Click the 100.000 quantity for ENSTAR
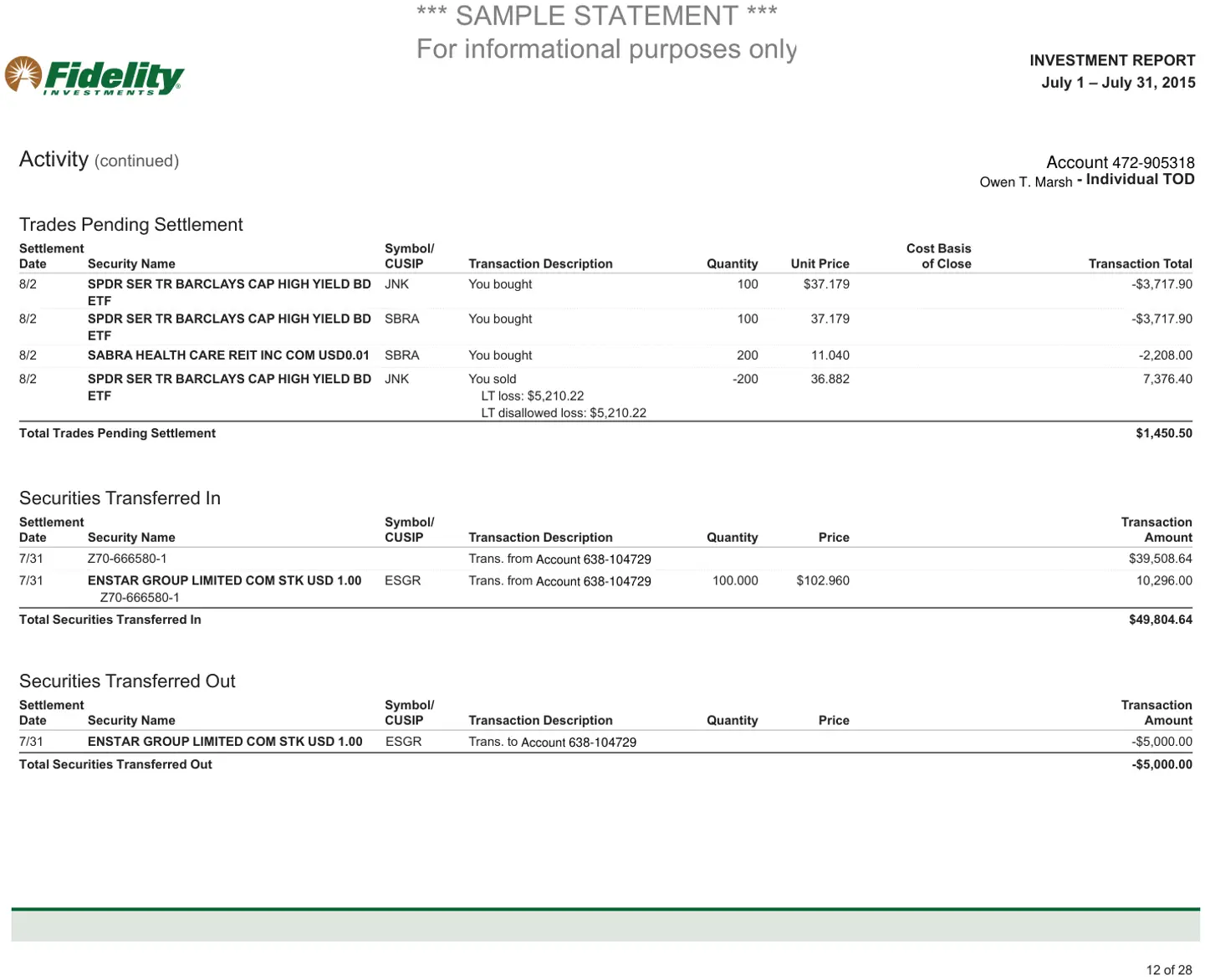This screenshot has width=1205, height=980. [735, 580]
